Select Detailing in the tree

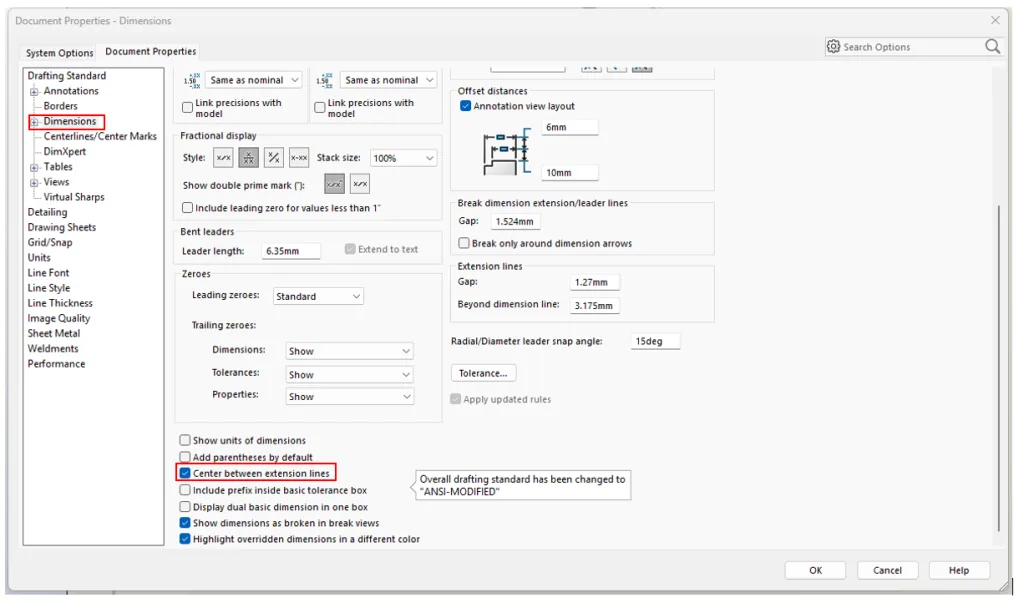(x=47, y=212)
